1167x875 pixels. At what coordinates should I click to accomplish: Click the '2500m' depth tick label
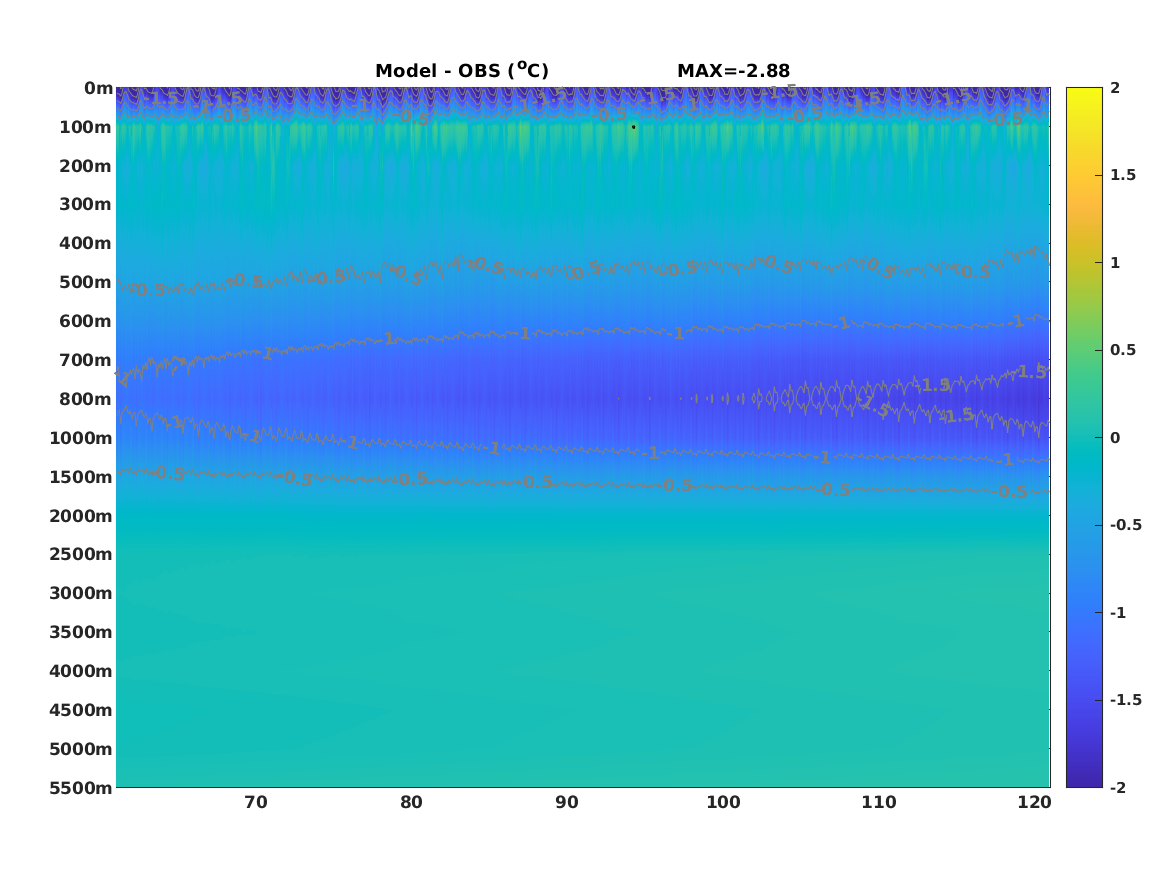point(80,554)
